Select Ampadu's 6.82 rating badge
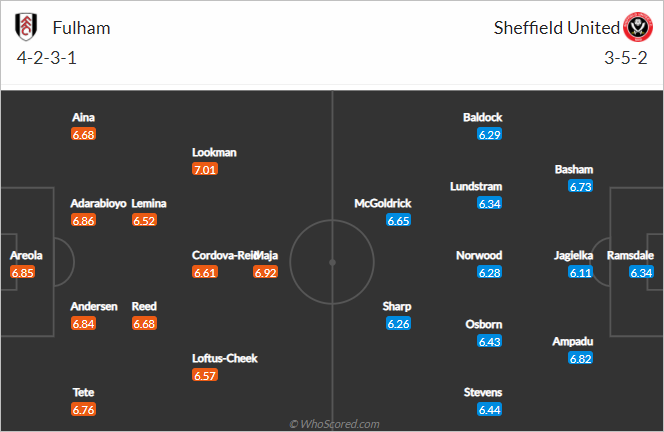Image resolution: width=664 pixels, height=432 pixels. tap(580, 359)
